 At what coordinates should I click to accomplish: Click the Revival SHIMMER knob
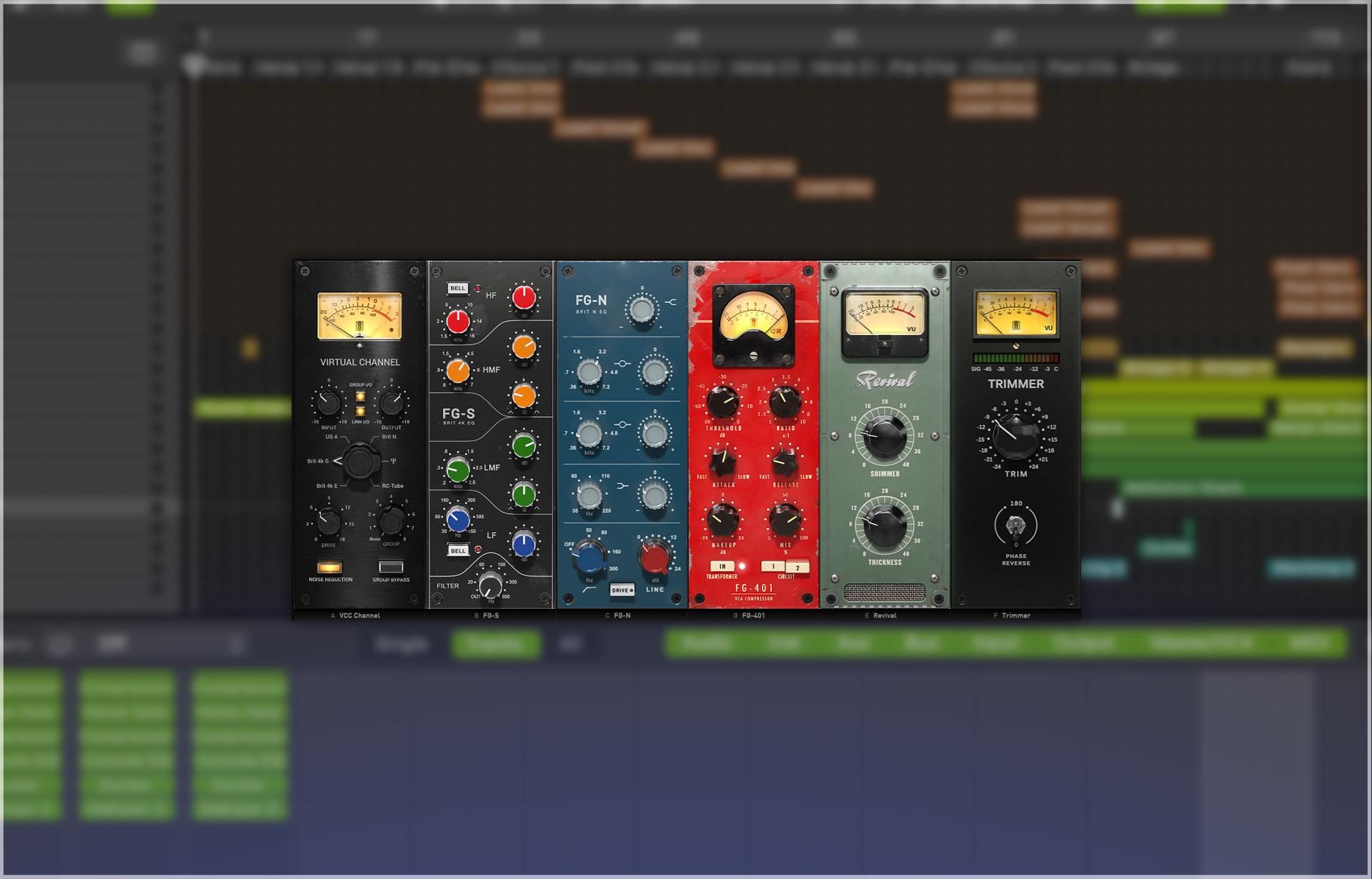[885, 436]
